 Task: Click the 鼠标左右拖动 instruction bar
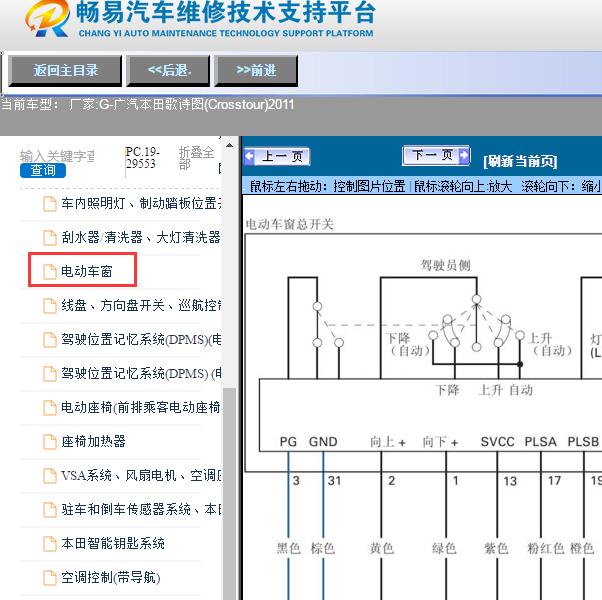pos(422,187)
